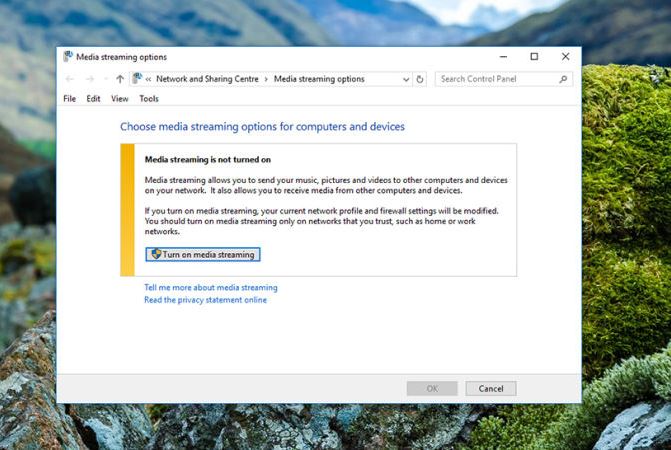Screen dimensions: 671x450
Task: Expand the double-chevron before Network and Sharing Centre
Action: (x=149, y=79)
